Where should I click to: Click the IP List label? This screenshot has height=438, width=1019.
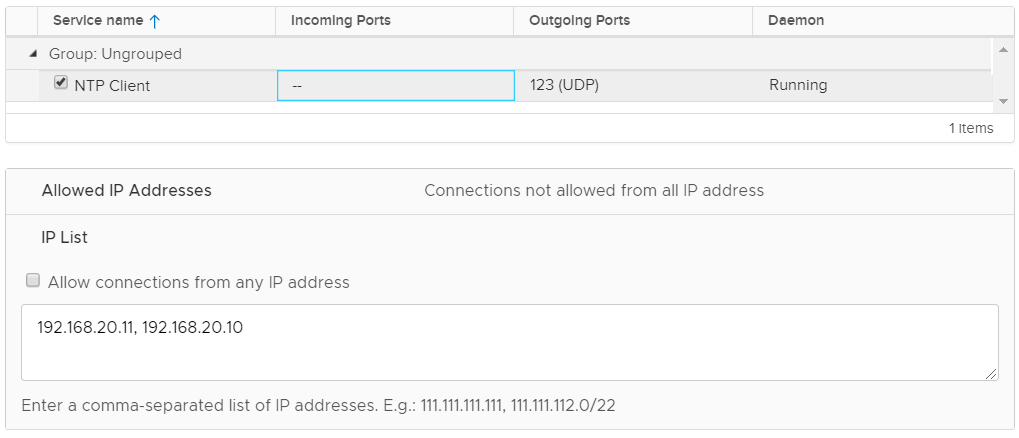click(x=64, y=237)
